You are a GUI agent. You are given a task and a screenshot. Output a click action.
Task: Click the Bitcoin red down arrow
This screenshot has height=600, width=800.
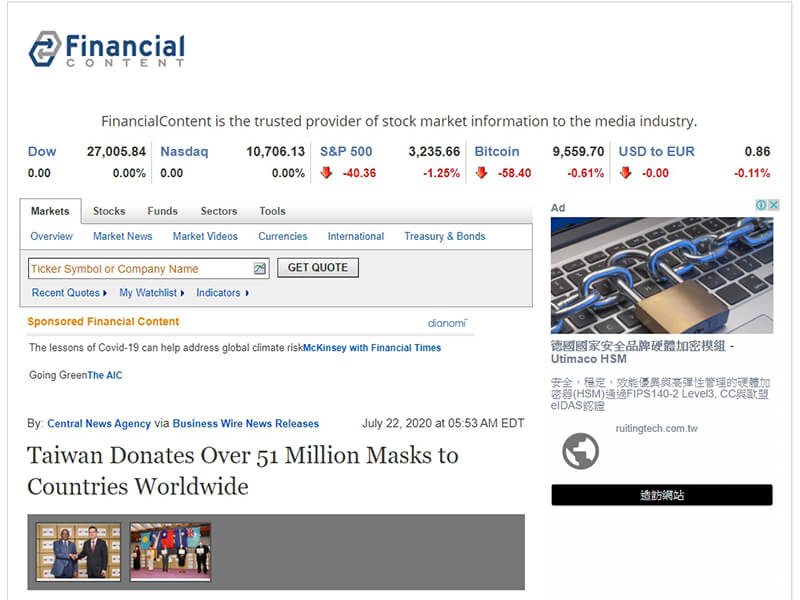(481, 173)
